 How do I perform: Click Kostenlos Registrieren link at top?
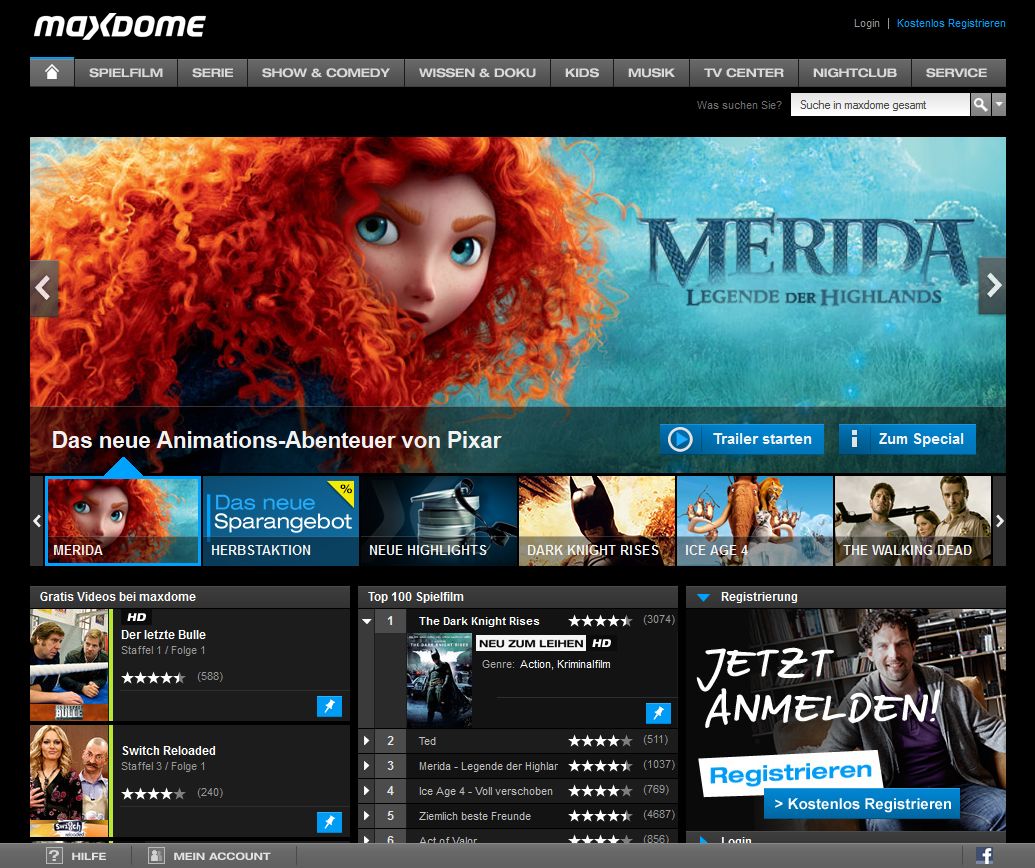click(951, 23)
